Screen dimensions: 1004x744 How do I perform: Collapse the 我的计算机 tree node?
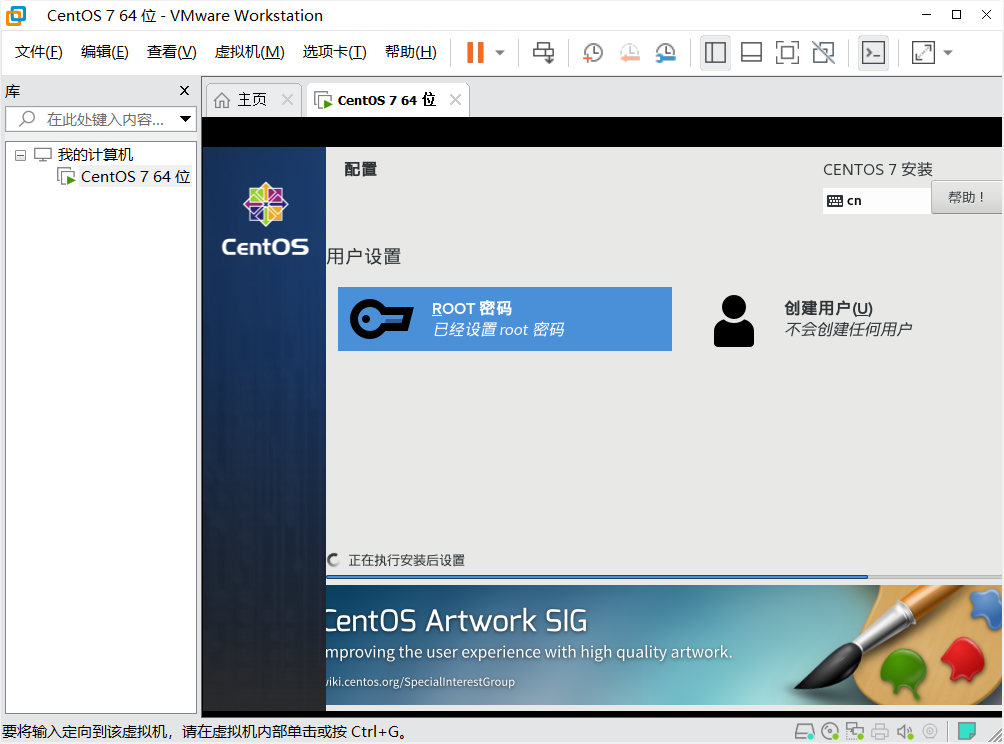(x=20, y=155)
